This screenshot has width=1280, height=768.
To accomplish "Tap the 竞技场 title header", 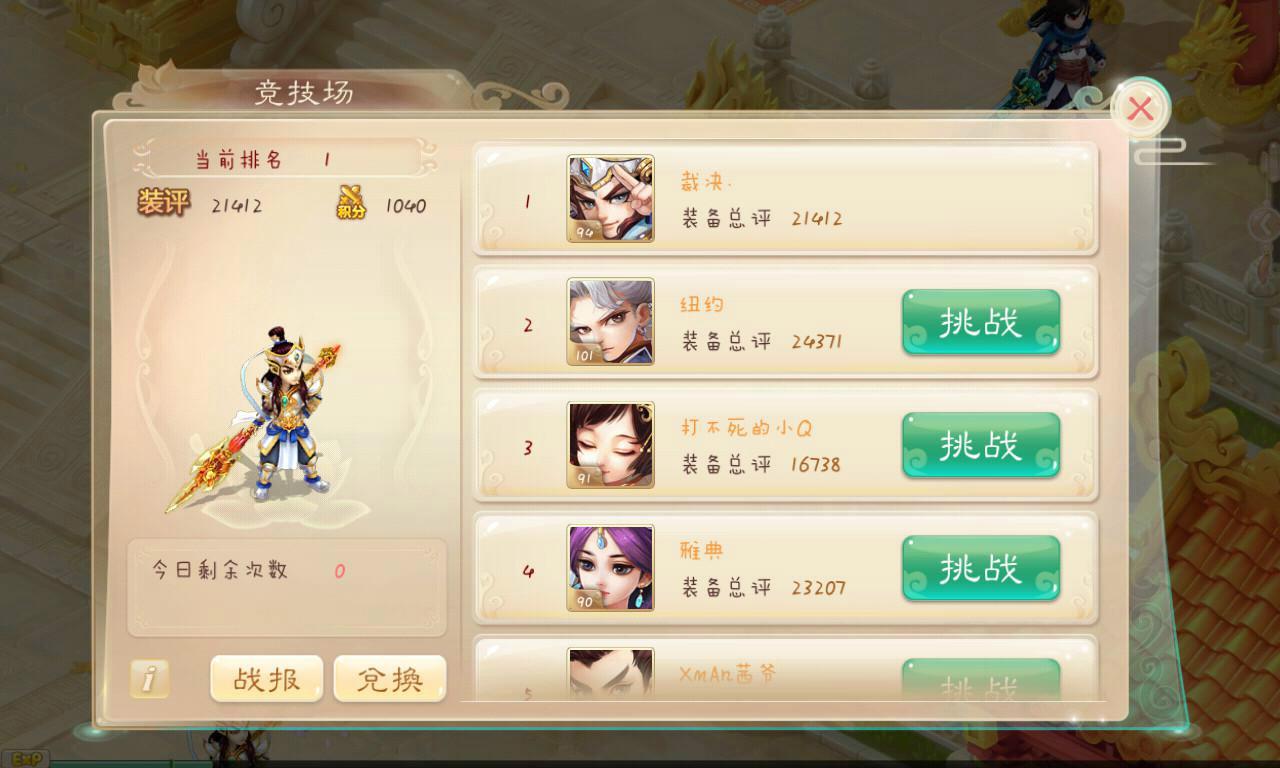I will (x=304, y=93).
